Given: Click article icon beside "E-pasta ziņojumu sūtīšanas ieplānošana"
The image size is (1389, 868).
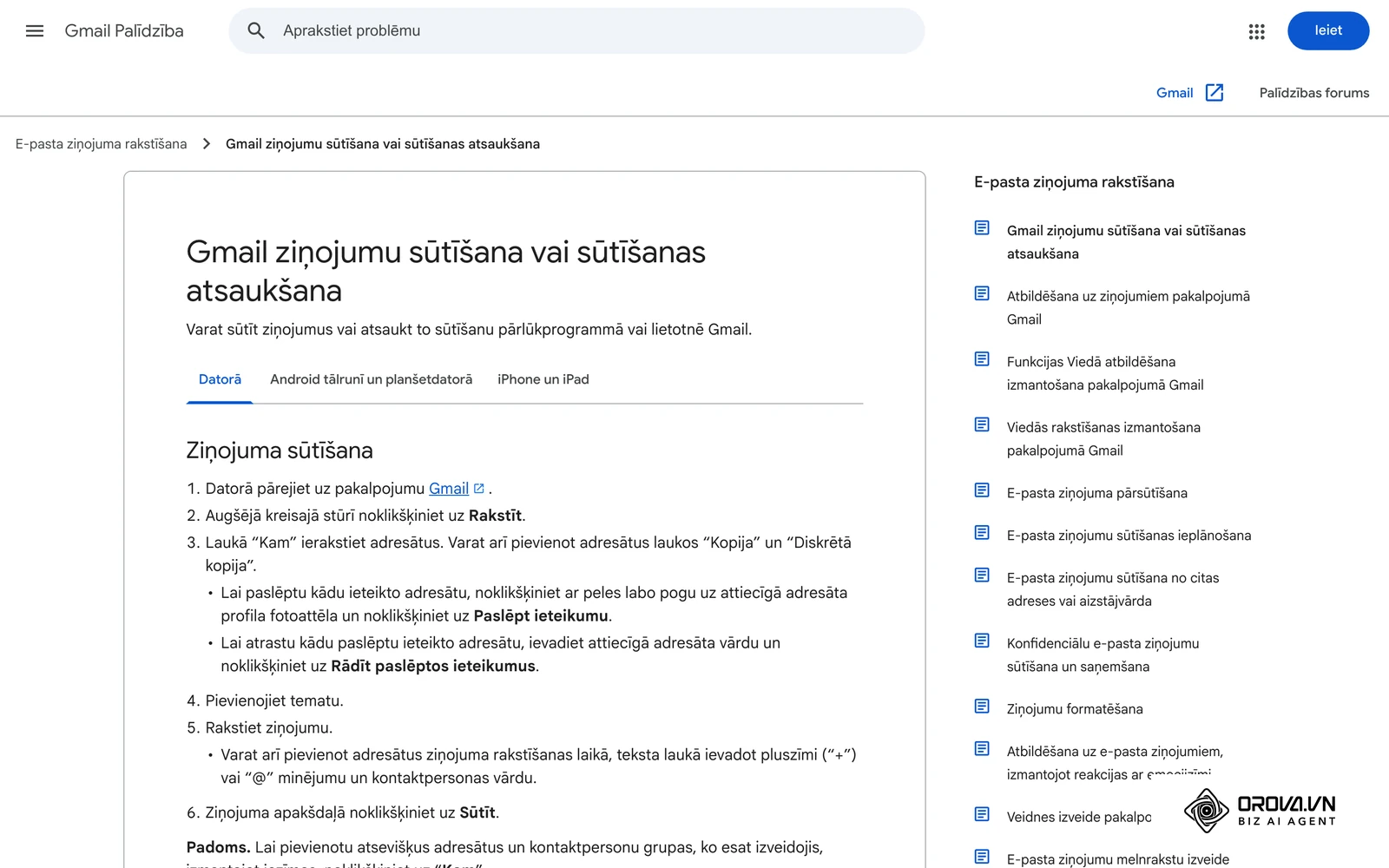Looking at the screenshot, I should [x=982, y=533].
